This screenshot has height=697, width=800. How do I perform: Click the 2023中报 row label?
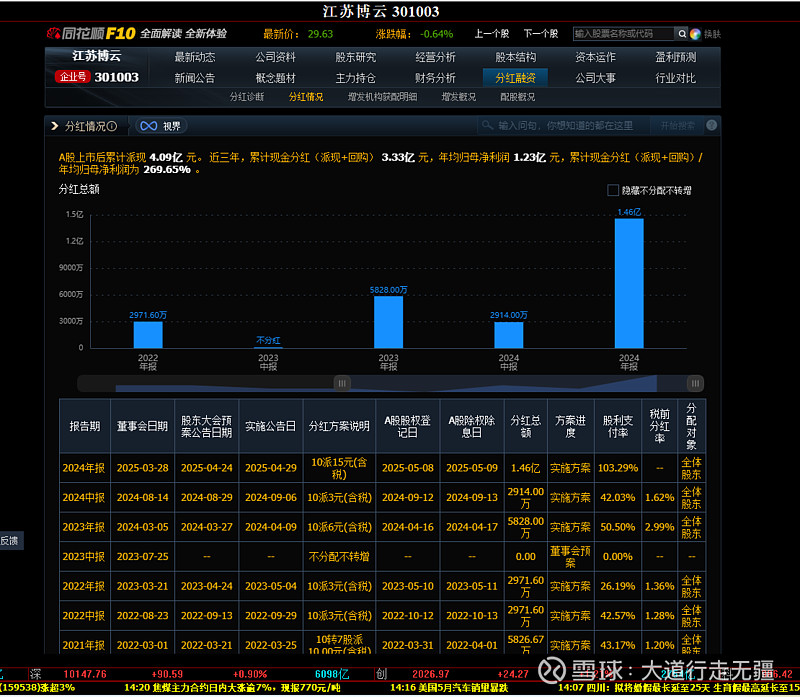coord(84,557)
